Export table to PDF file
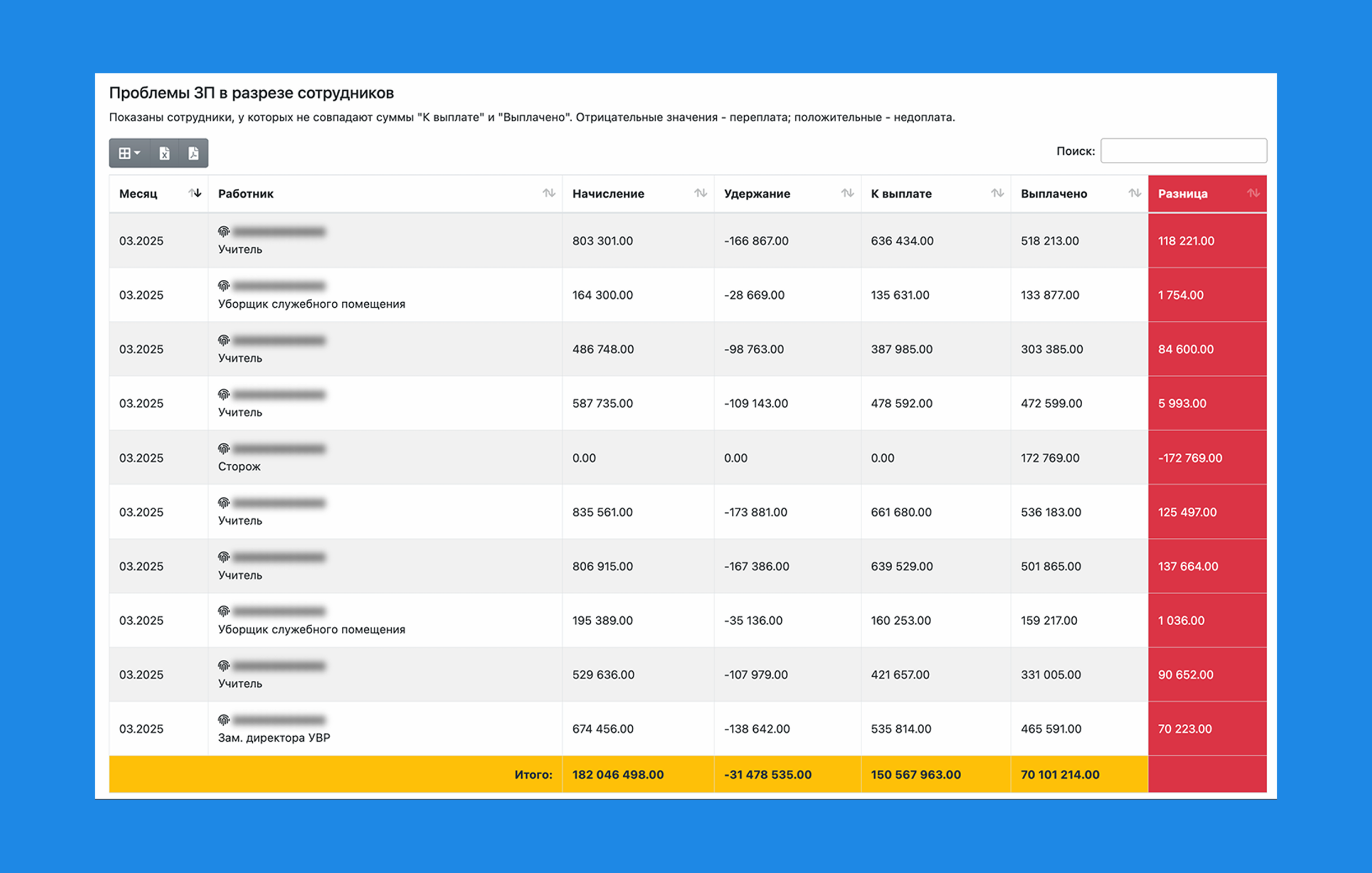This screenshot has height=873, width=1372. (x=194, y=153)
